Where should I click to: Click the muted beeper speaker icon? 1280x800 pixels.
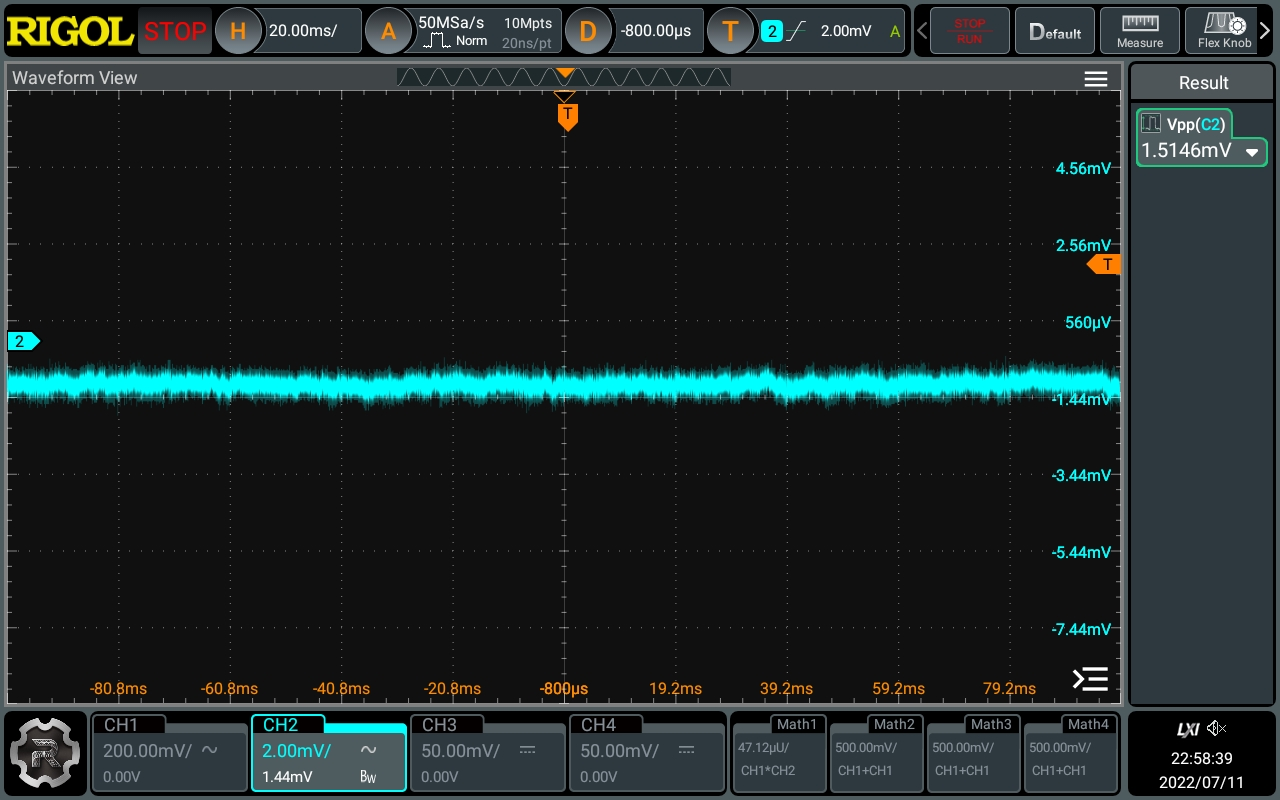pyautogui.click(x=1216, y=728)
